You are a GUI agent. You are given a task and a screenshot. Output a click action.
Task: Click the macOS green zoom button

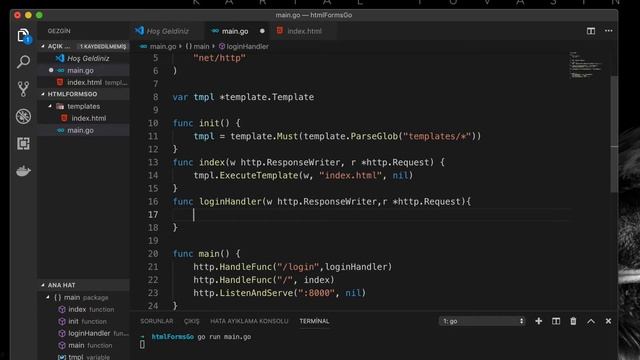pos(39,15)
